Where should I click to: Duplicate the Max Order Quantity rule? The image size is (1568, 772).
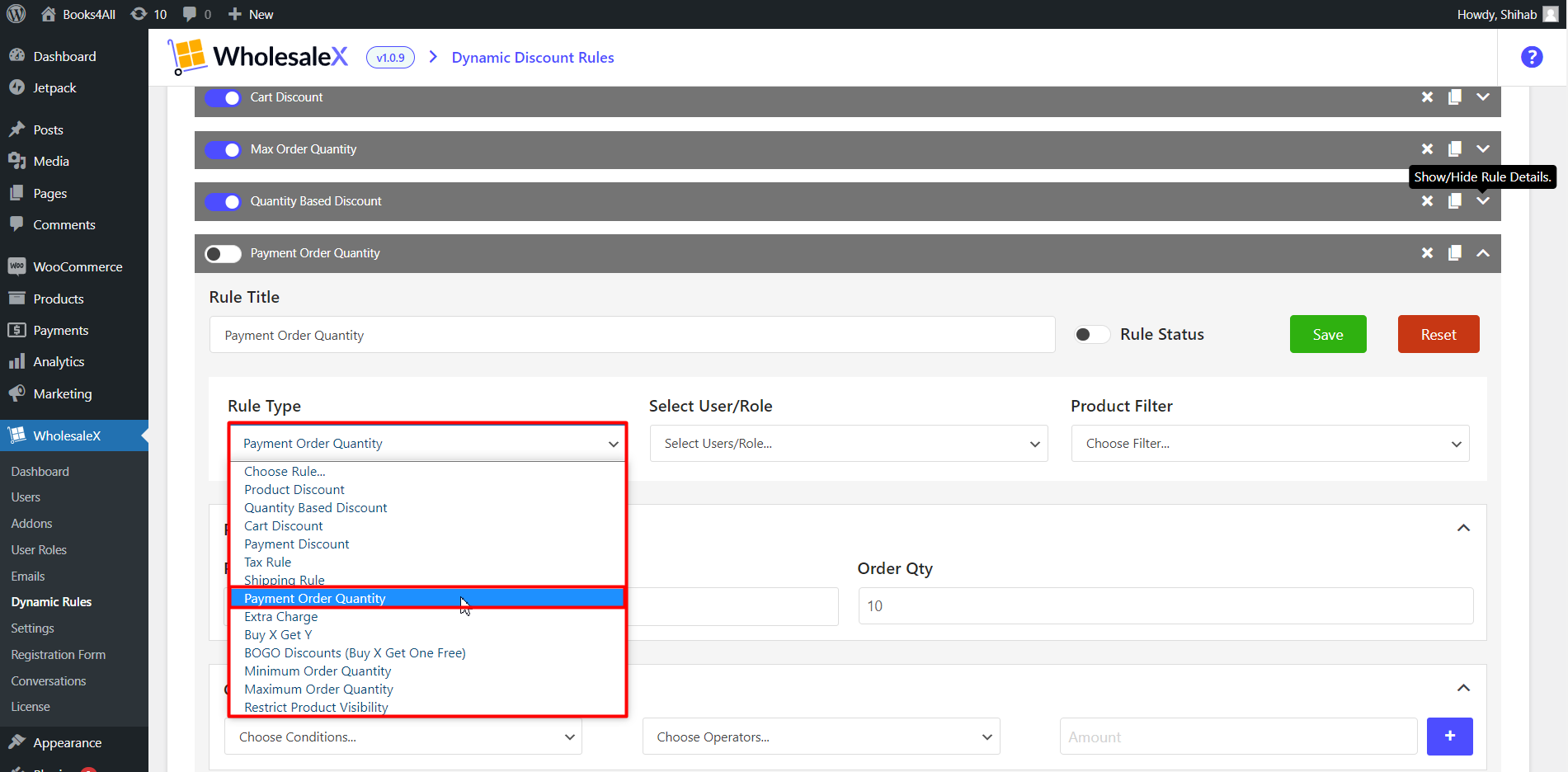tap(1455, 149)
